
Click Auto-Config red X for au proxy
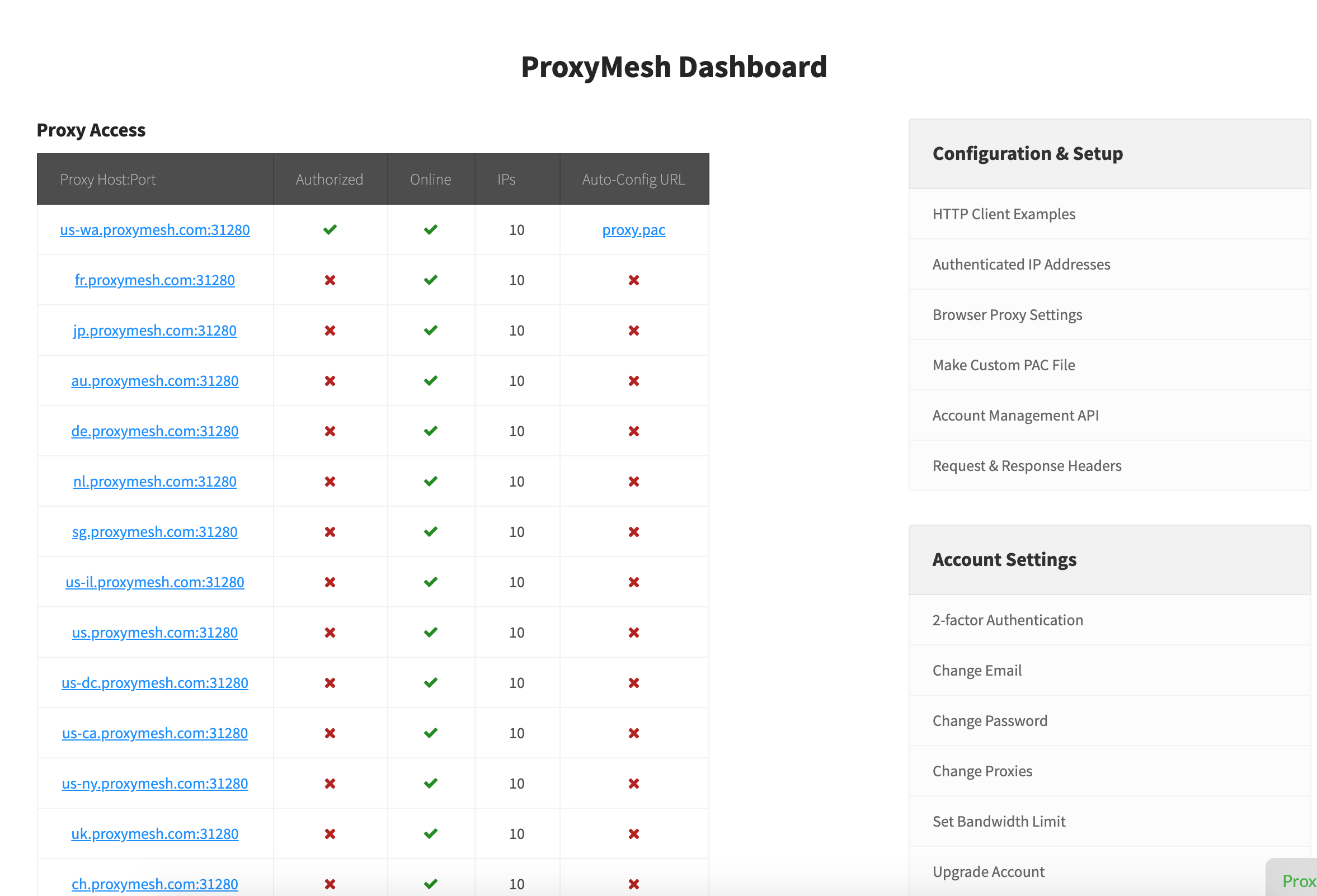pos(633,381)
